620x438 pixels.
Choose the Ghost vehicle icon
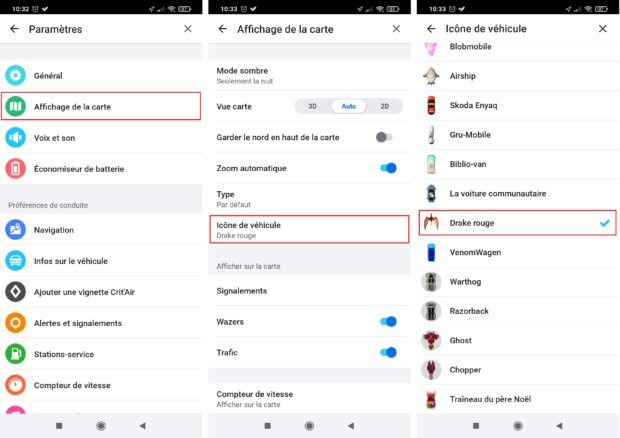[x=431, y=340]
